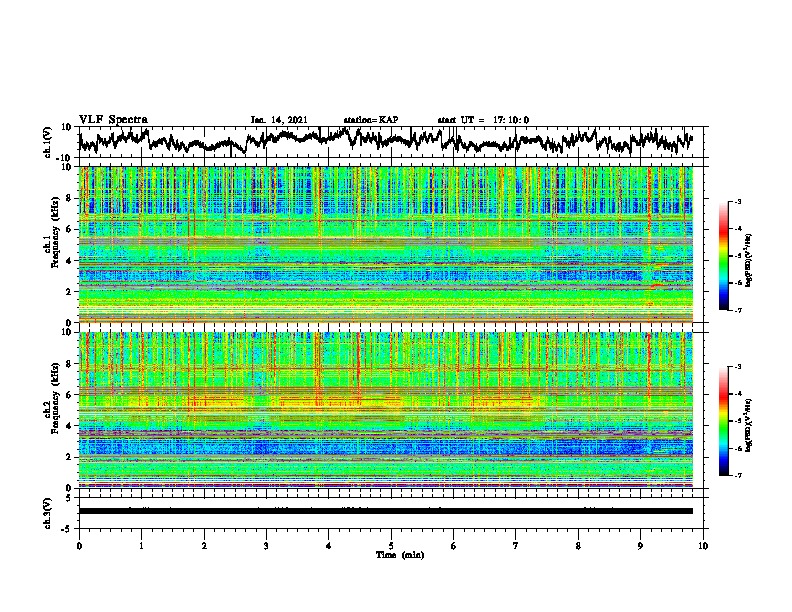Click the ch.2 color scale bar
The width and height of the screenshot is (792, 612).
pyautogui.click(x=724, y=421)
